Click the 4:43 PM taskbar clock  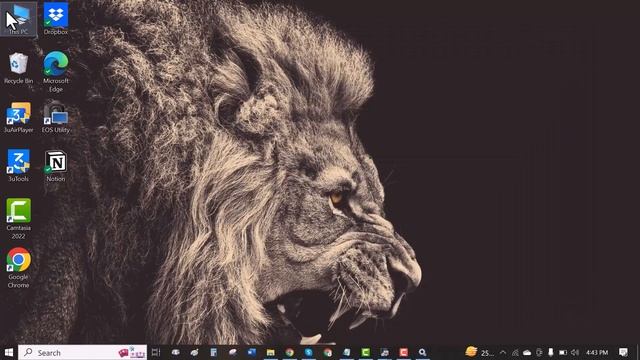coord(597,353)
